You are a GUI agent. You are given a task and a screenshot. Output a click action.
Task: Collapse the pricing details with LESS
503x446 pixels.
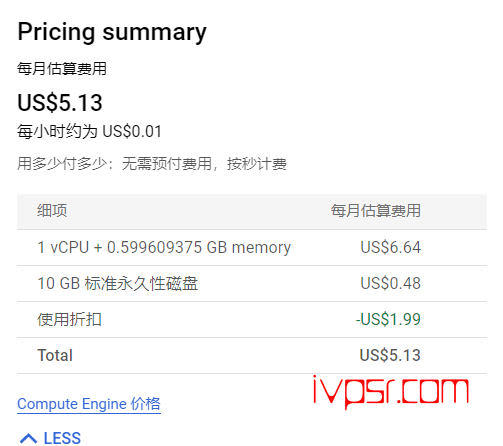click(50, 438)
